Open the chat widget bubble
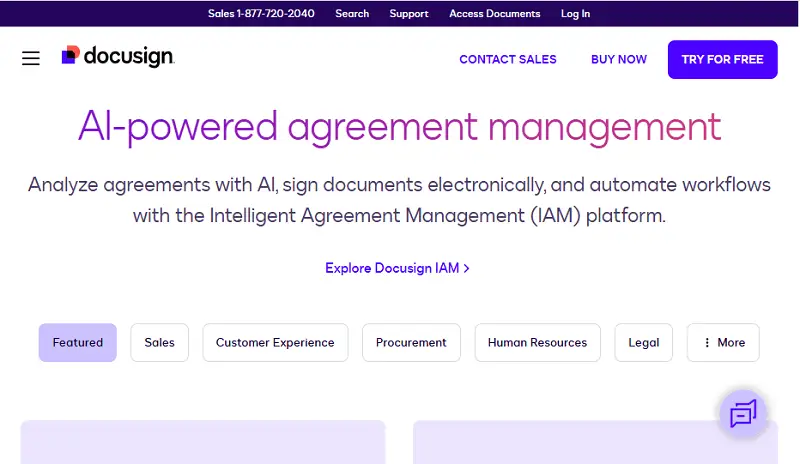Image resolution: width=800 pixels, height=464 pixels. [743, 414]
